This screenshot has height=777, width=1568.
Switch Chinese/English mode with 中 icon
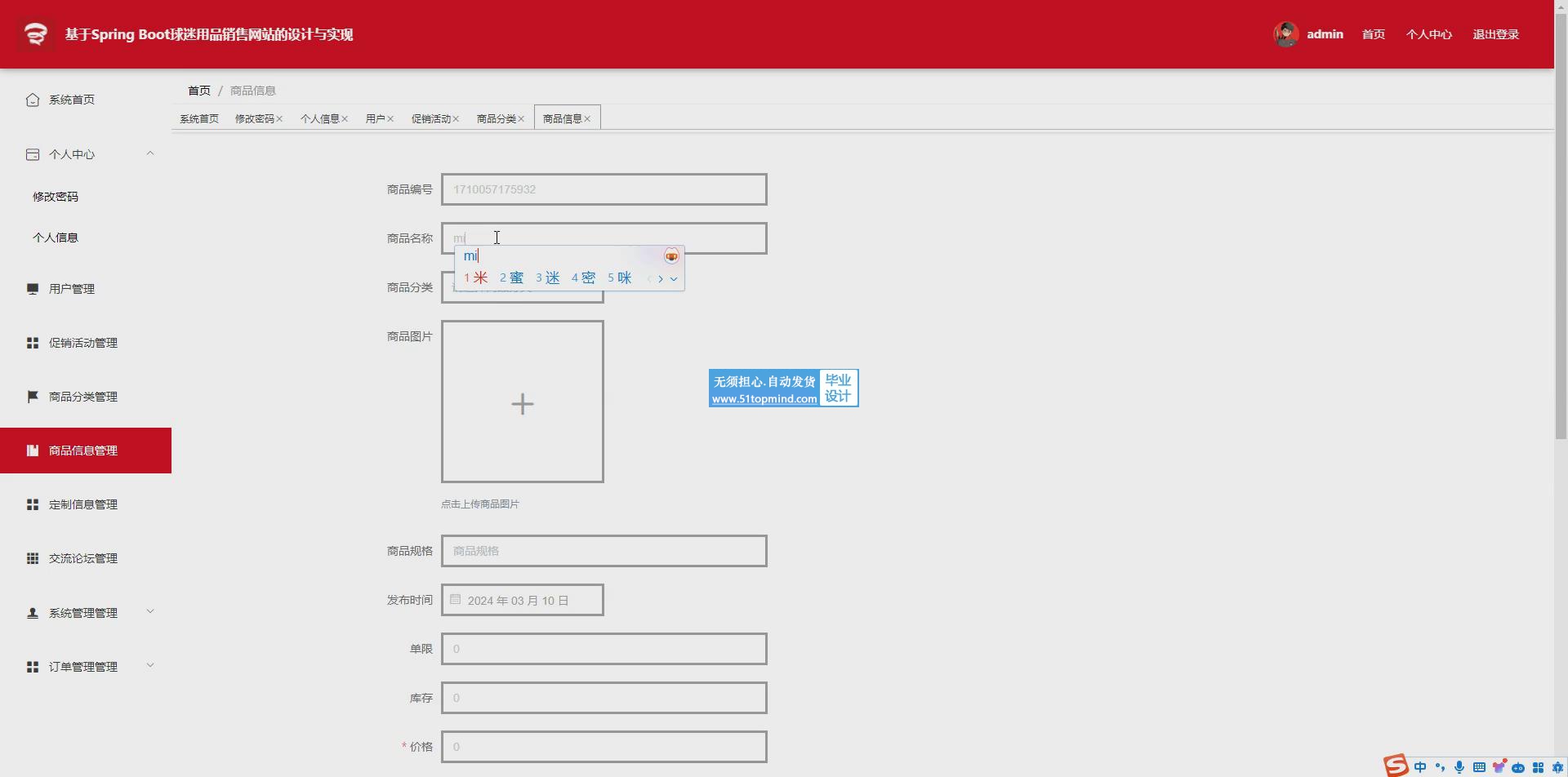click(x=1420, y=767)
